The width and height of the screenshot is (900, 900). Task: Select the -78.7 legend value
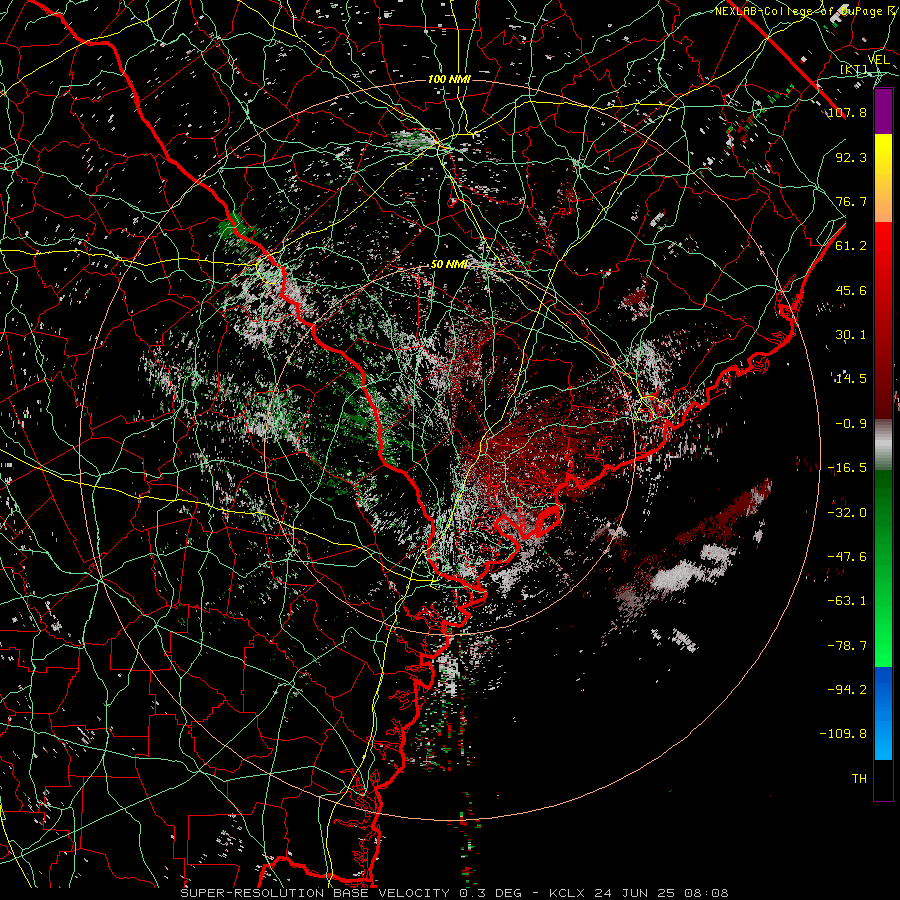coord(847,646)
